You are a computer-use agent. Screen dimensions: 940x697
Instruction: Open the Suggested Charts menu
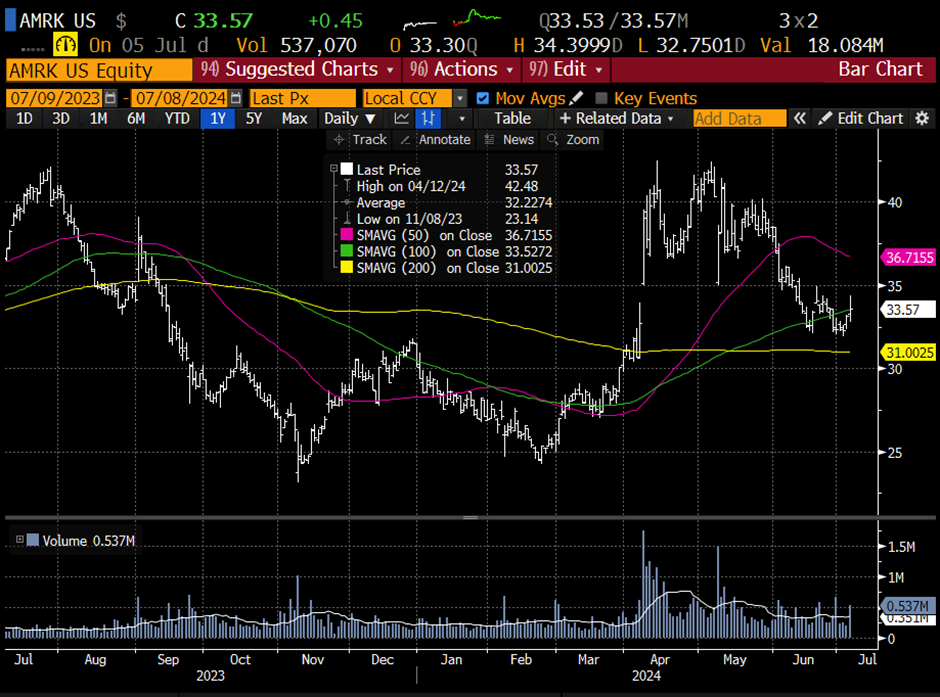296,69
